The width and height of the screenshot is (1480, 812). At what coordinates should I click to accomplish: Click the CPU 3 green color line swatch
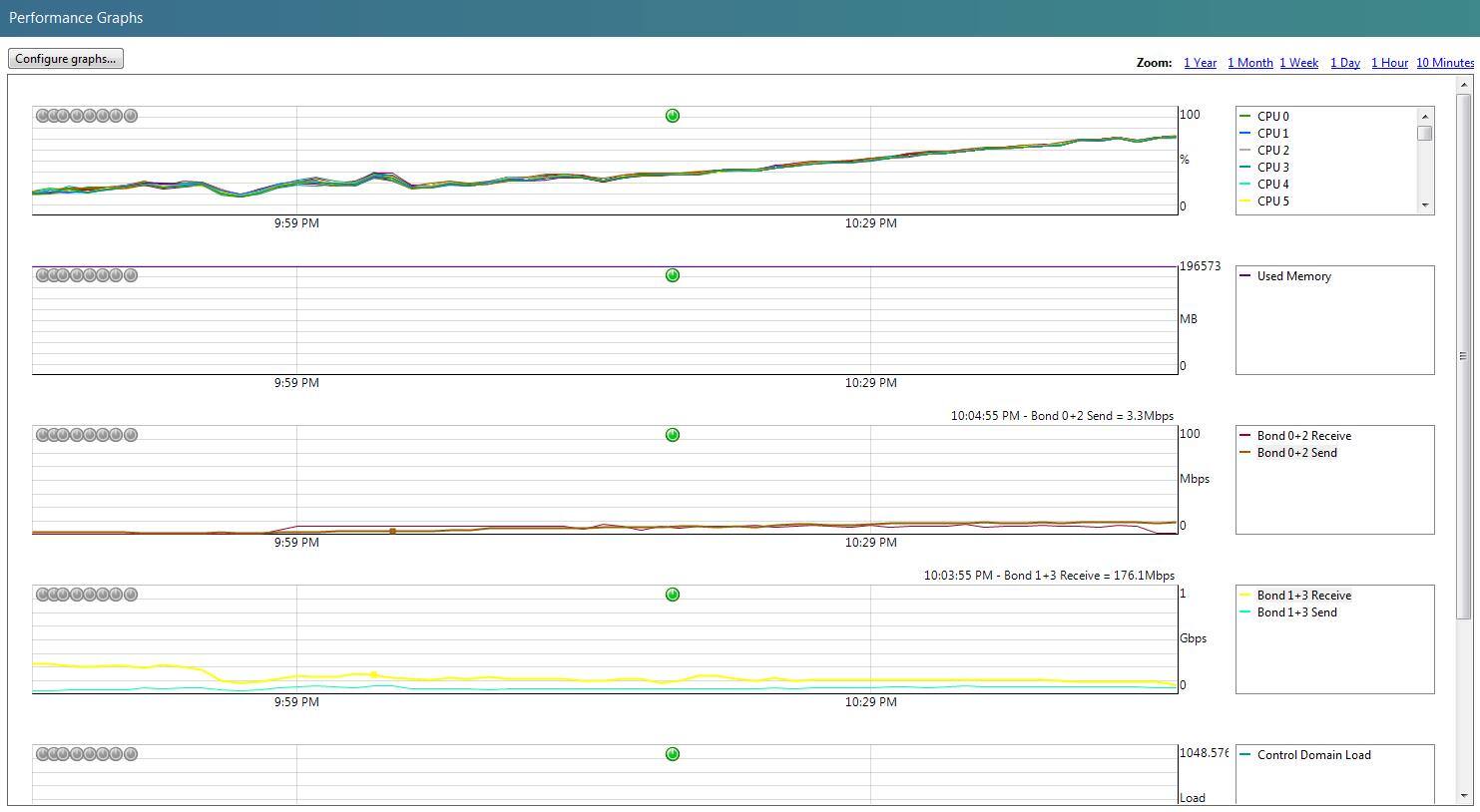[1245, 168]
